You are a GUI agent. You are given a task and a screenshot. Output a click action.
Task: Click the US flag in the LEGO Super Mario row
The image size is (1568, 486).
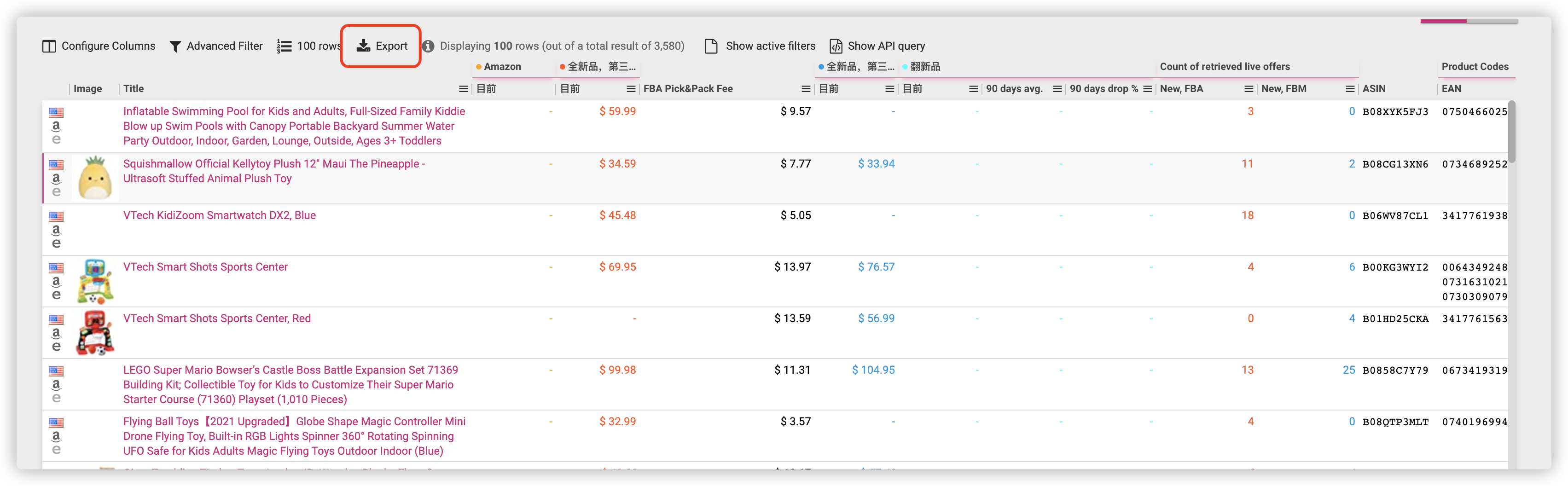[56, 372]
